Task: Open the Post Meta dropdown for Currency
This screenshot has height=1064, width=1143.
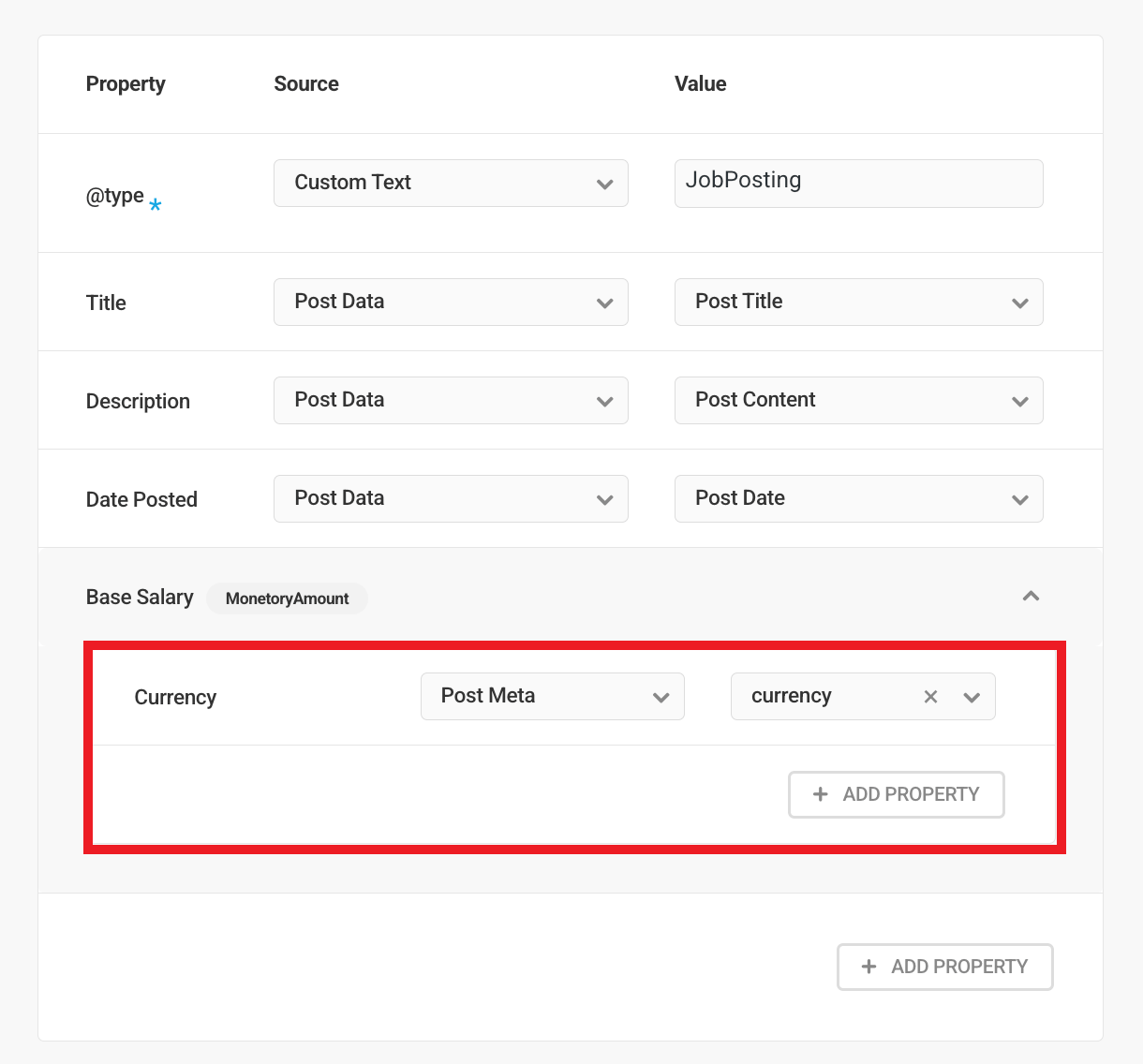Action: point(552,696)
